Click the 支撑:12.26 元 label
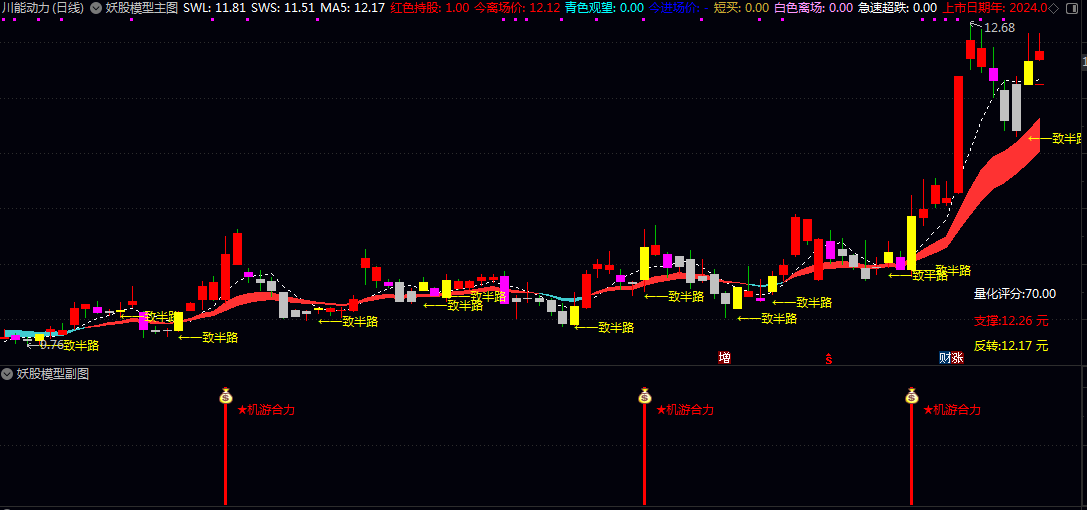The width and height of the screenshot is (1087, 510). (1011, 322)
